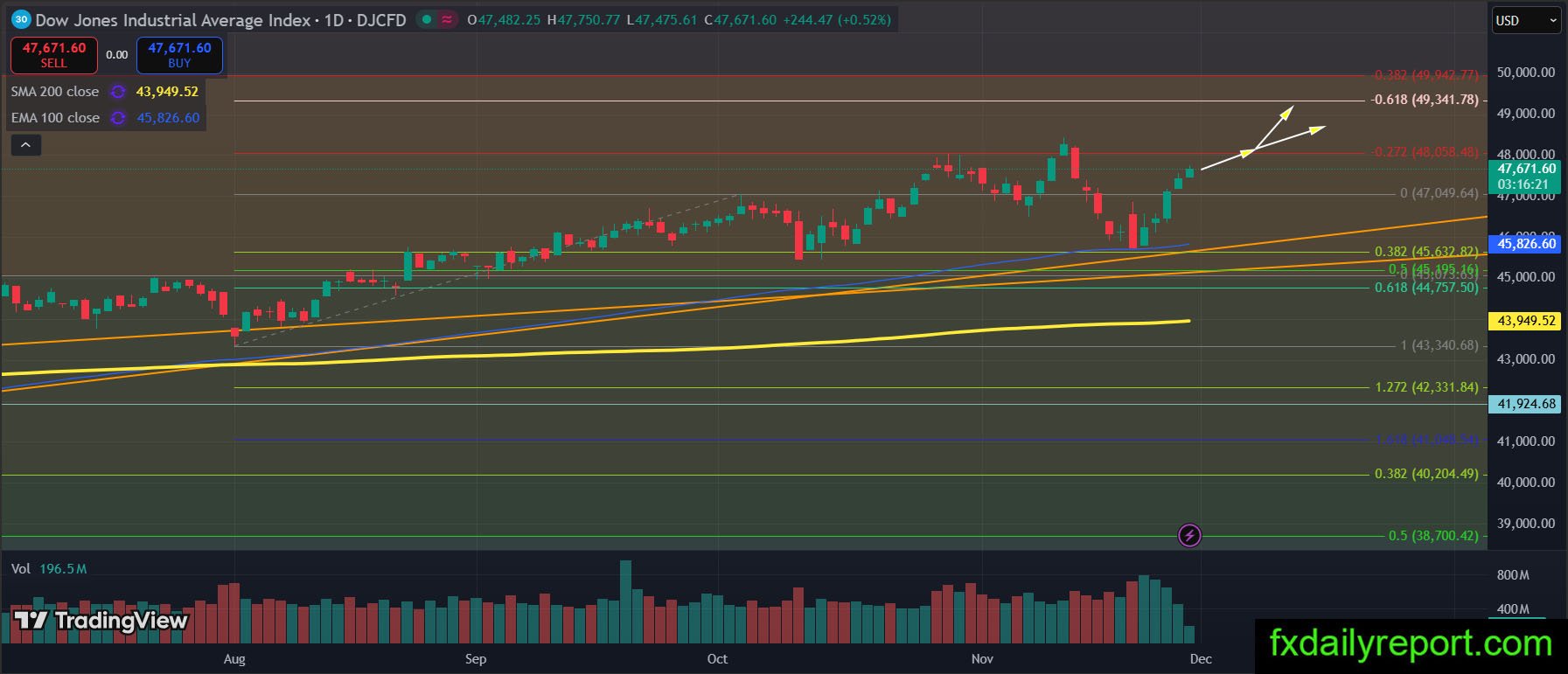Click the Dow Jones 30 symbol logo
The height and width of the screenshot is (674, 1568).
pyautogui.click(x=22, y=19)
